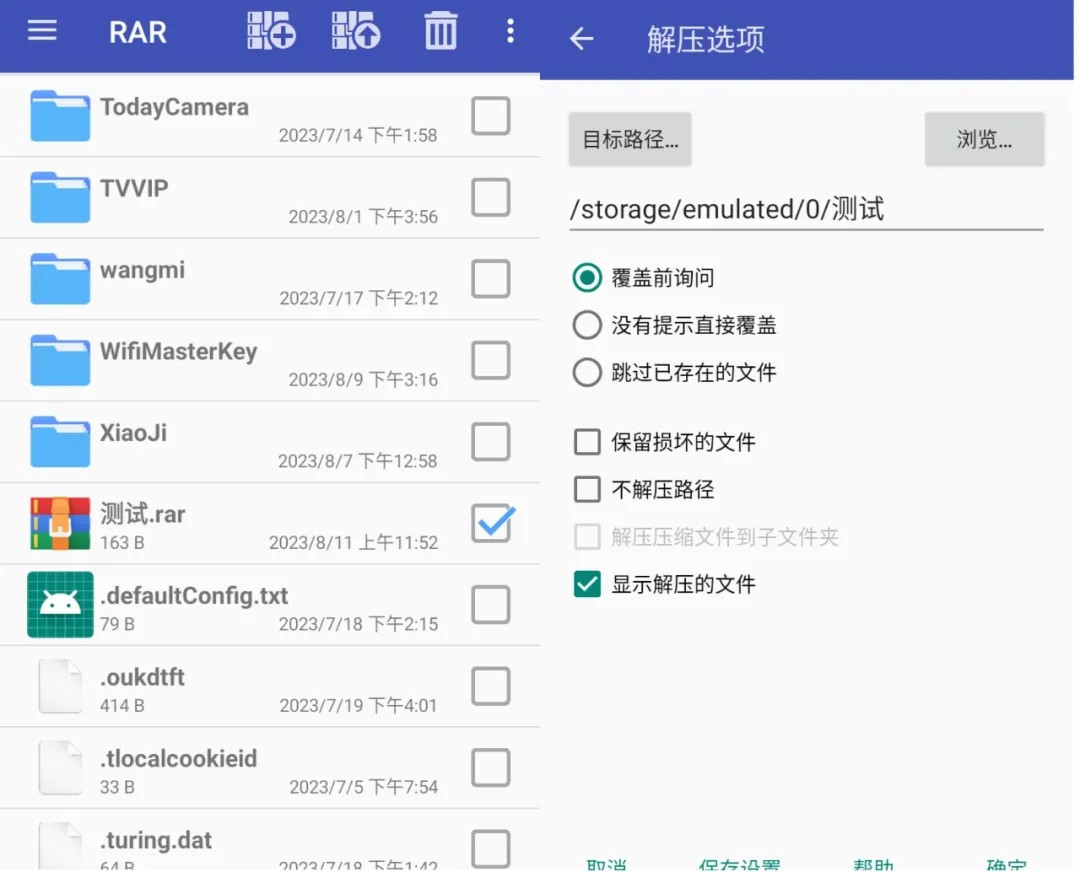Tap the add files to archive icon
1080x872 pixels.
tap(271, 31)
